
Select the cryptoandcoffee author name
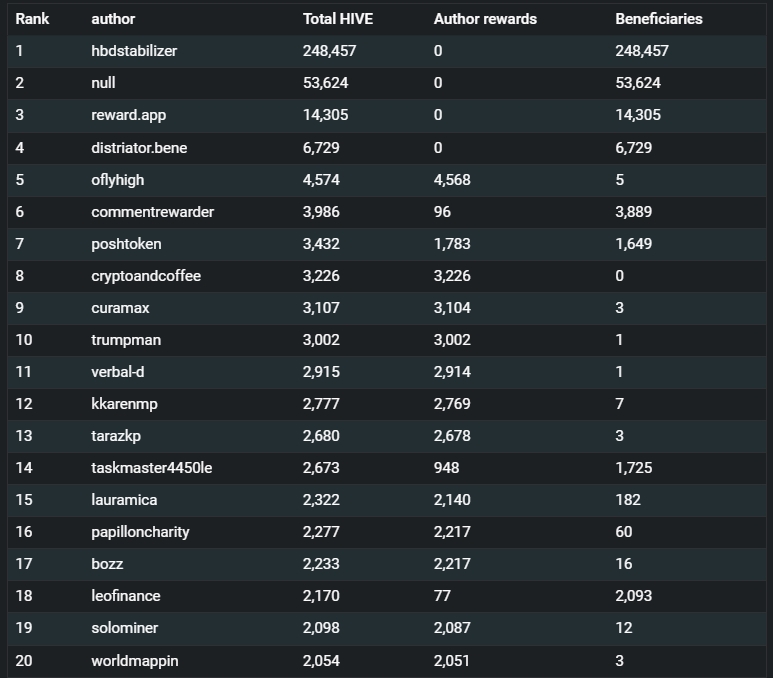pos(146,276)
